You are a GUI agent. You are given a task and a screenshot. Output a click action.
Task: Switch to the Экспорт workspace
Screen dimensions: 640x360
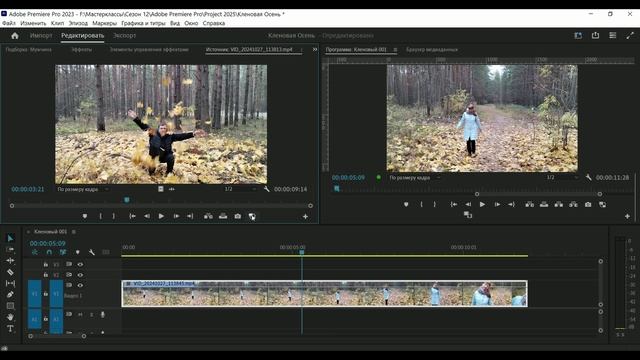124,36
